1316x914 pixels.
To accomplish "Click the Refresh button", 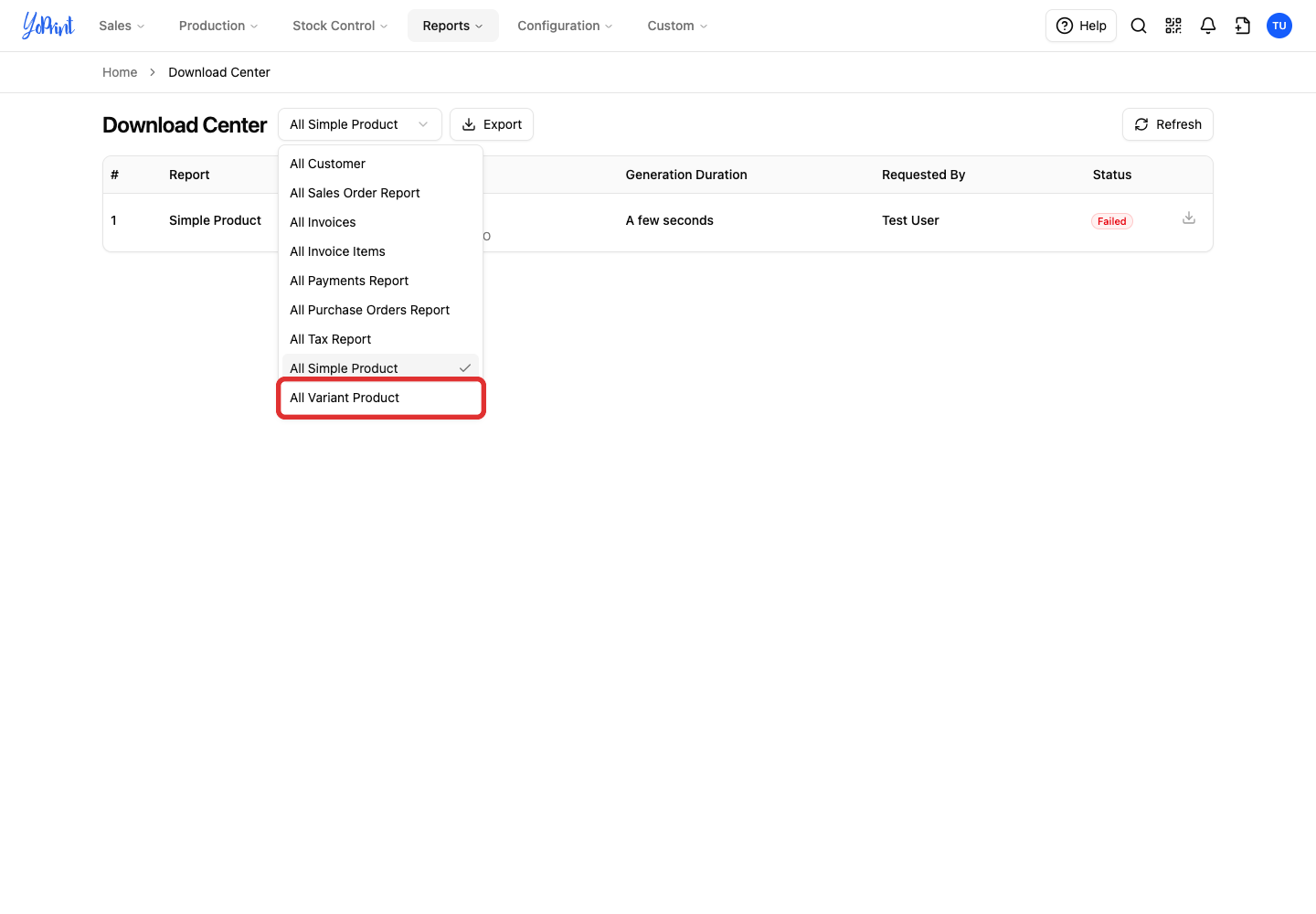I will 1168,124.
